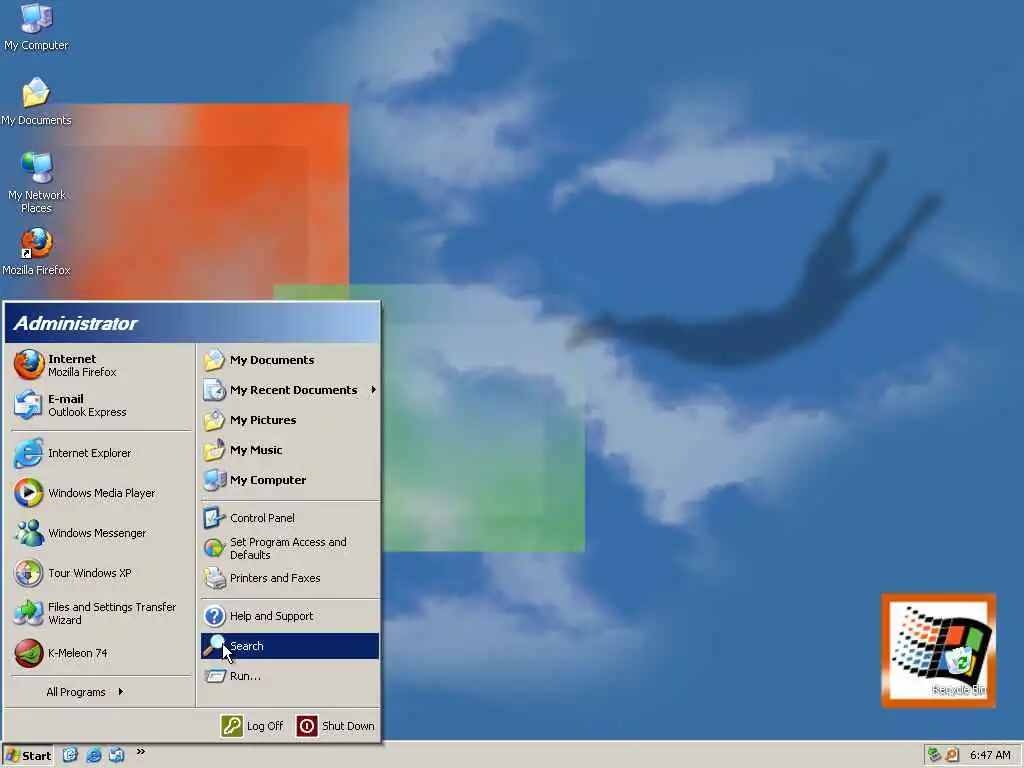
Task: Click Quick Launch icon left of Internet Explorer
Action: (70, 755)
